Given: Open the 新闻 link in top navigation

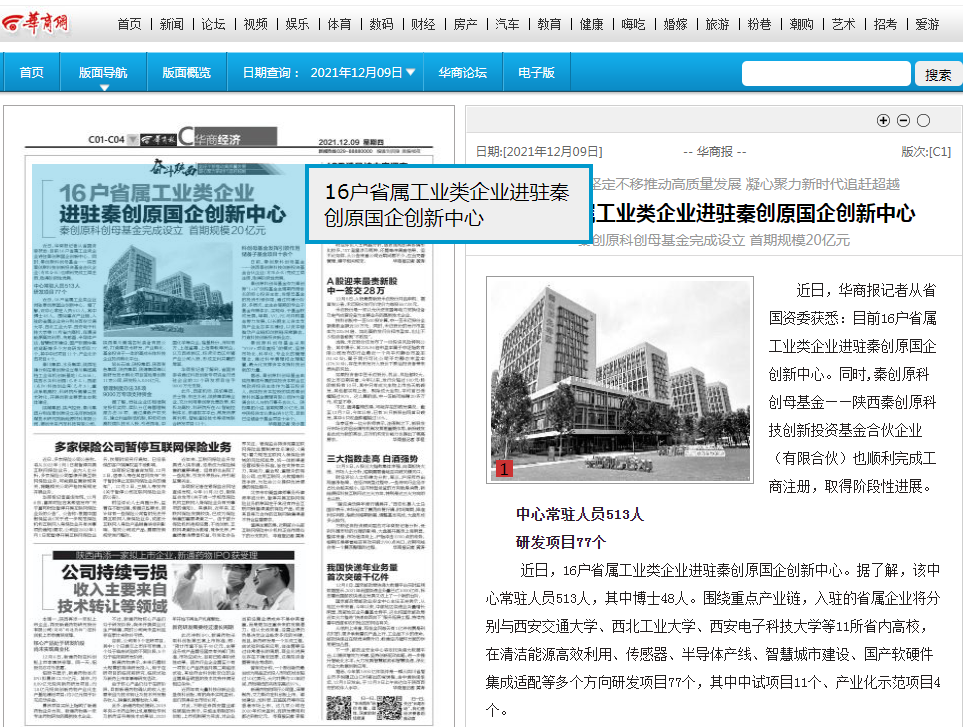Looking at the screenshot, I should coord(171,24).
